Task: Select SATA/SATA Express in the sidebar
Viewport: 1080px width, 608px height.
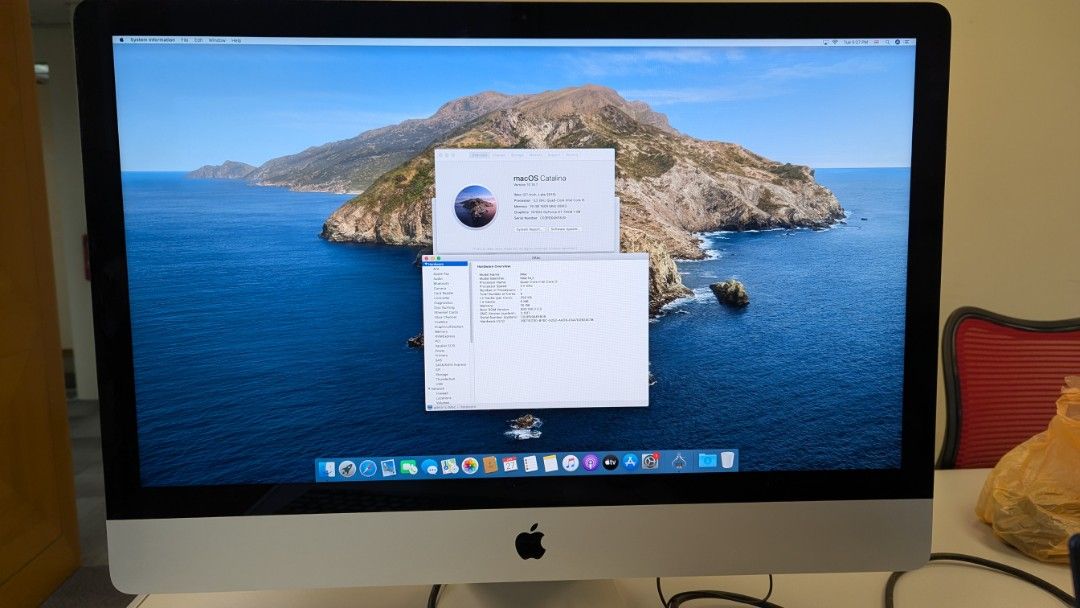Action: [450, 364]
